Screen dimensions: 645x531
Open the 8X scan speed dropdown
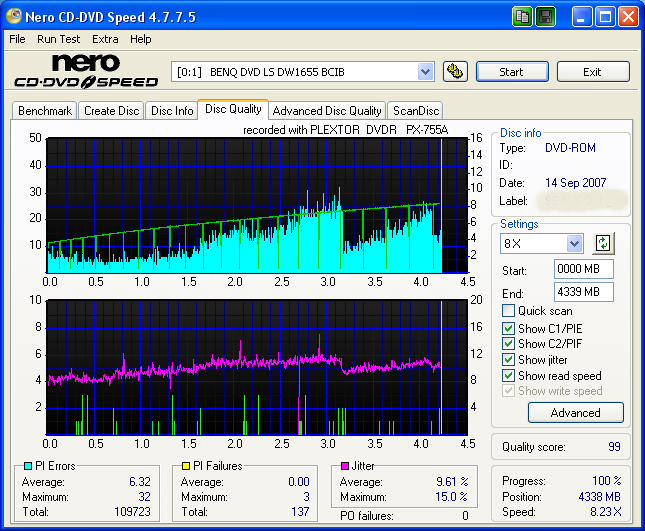[x=574, y=243]
